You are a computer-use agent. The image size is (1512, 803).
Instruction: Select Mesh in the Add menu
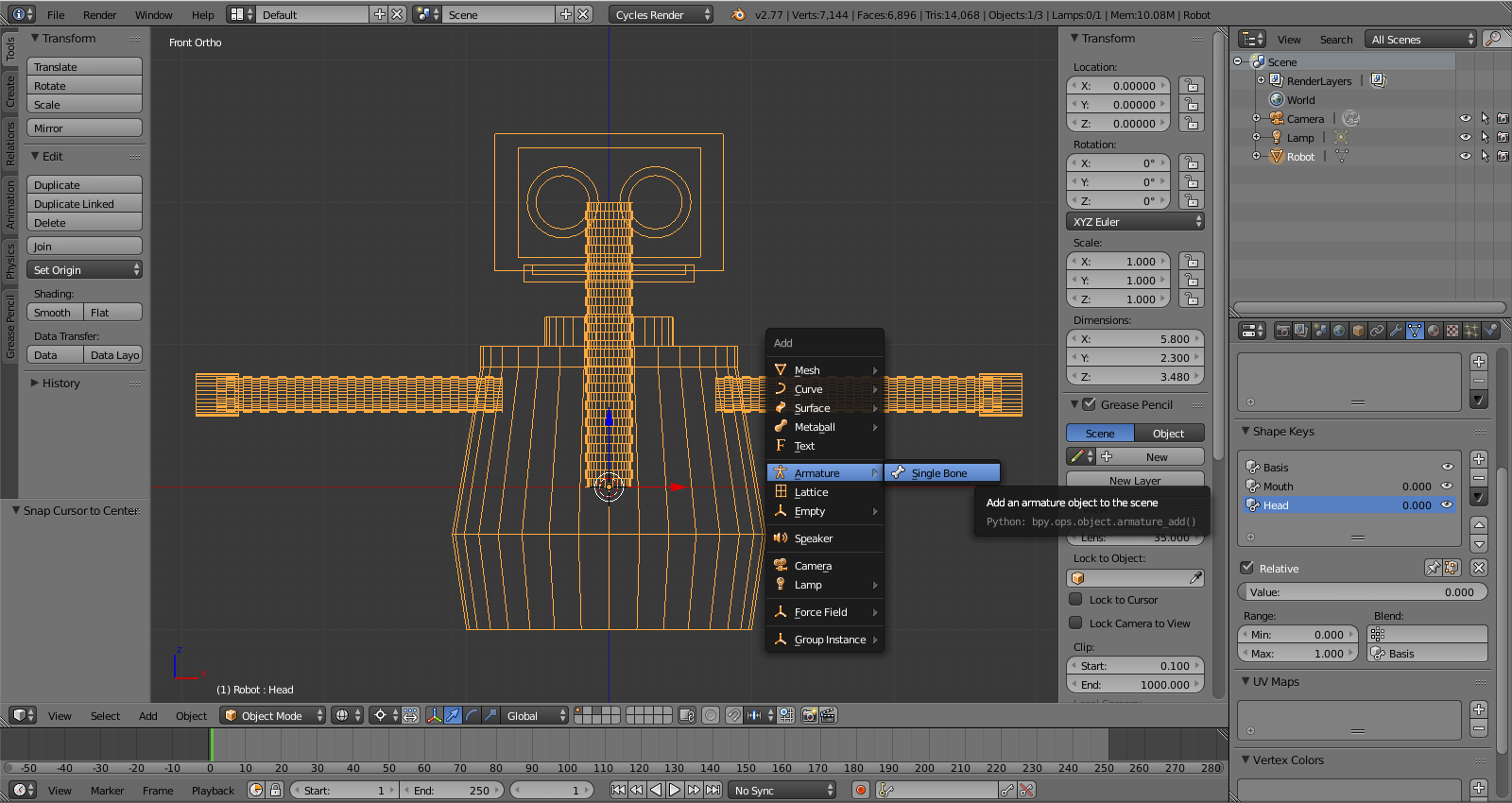point(826,369)
